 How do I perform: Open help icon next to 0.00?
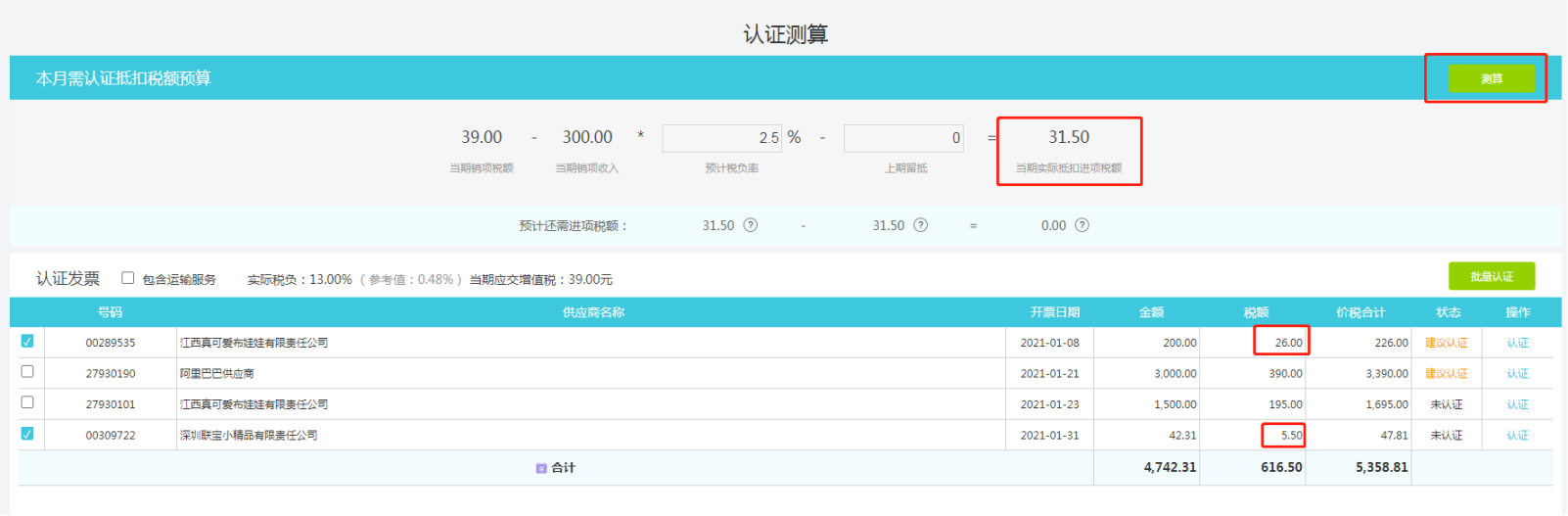point(1083,225)
